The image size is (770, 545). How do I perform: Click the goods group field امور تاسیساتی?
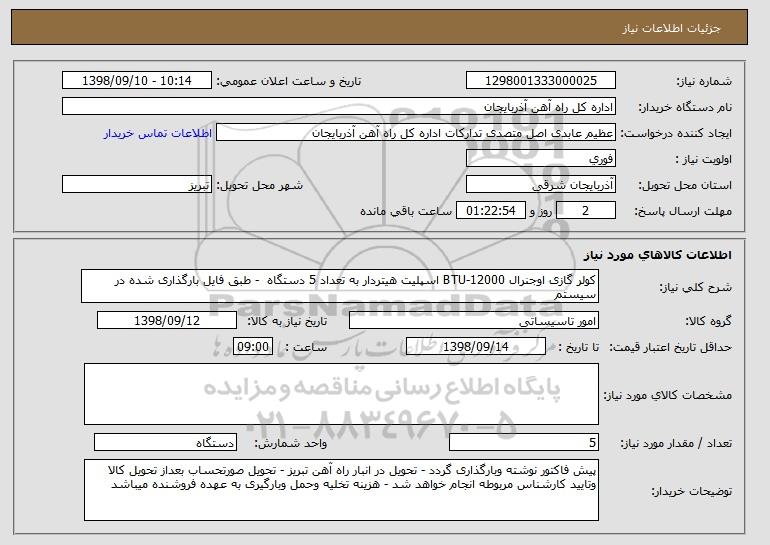[474, 321]
